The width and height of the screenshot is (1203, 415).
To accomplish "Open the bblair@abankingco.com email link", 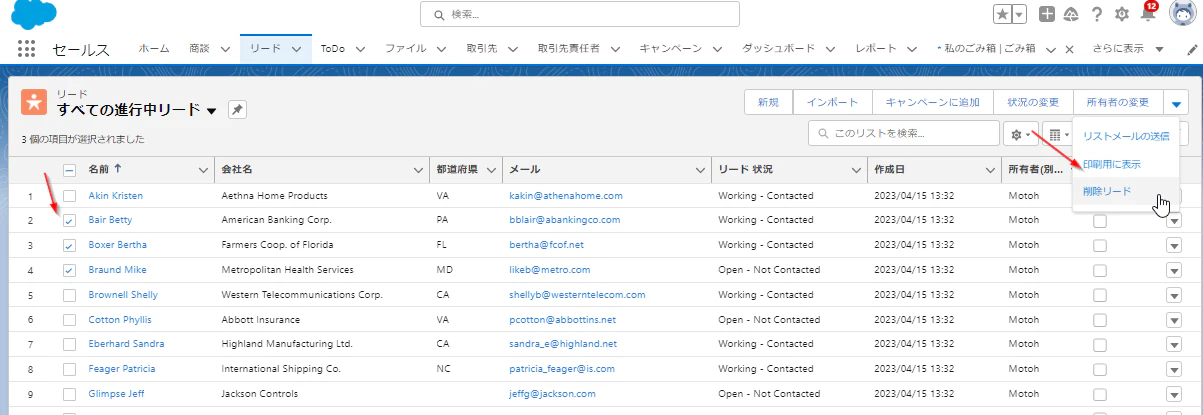I will (564, 220).
